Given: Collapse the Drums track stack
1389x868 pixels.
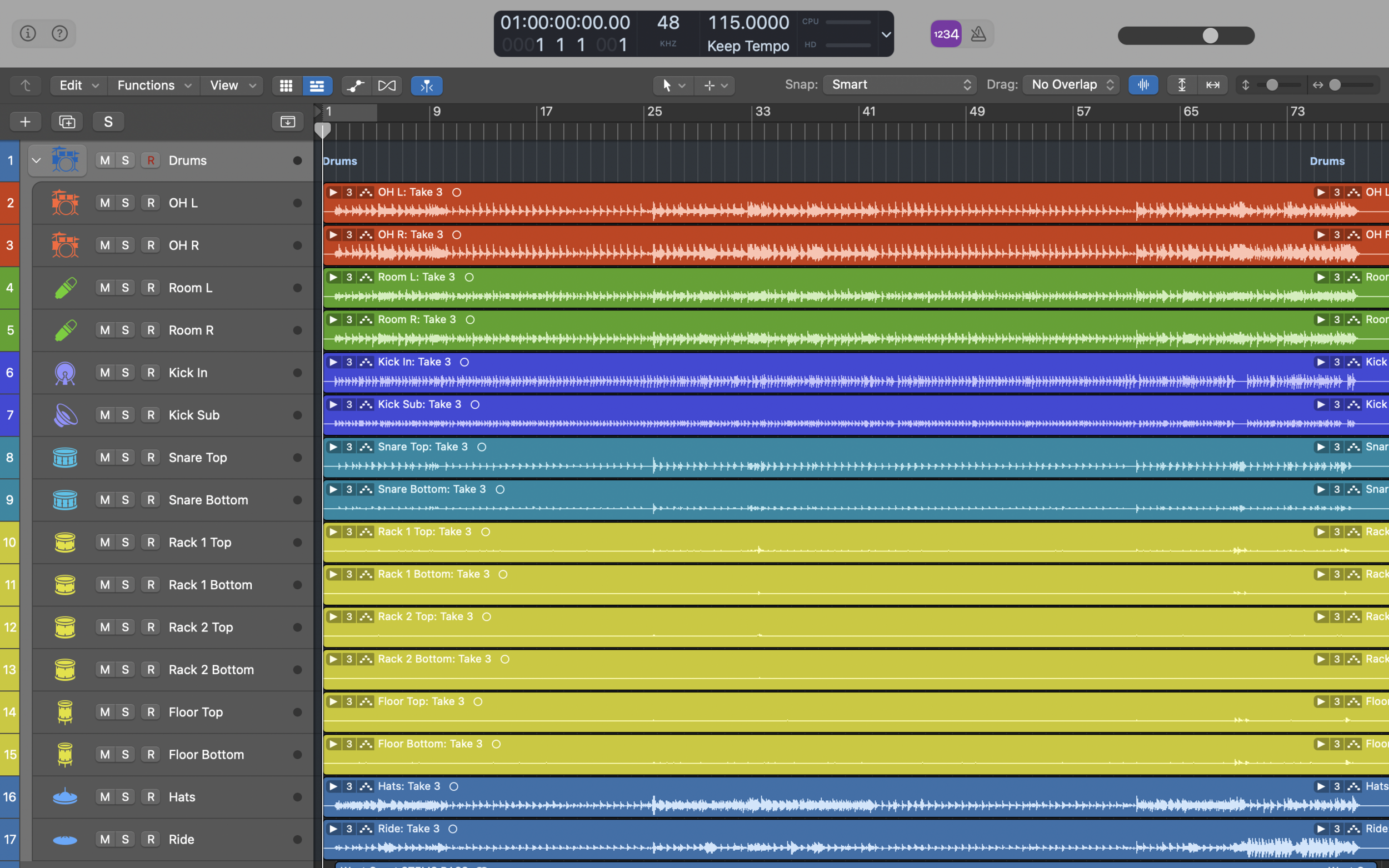Looking at the screenshot, I should (x=36, y=160).
